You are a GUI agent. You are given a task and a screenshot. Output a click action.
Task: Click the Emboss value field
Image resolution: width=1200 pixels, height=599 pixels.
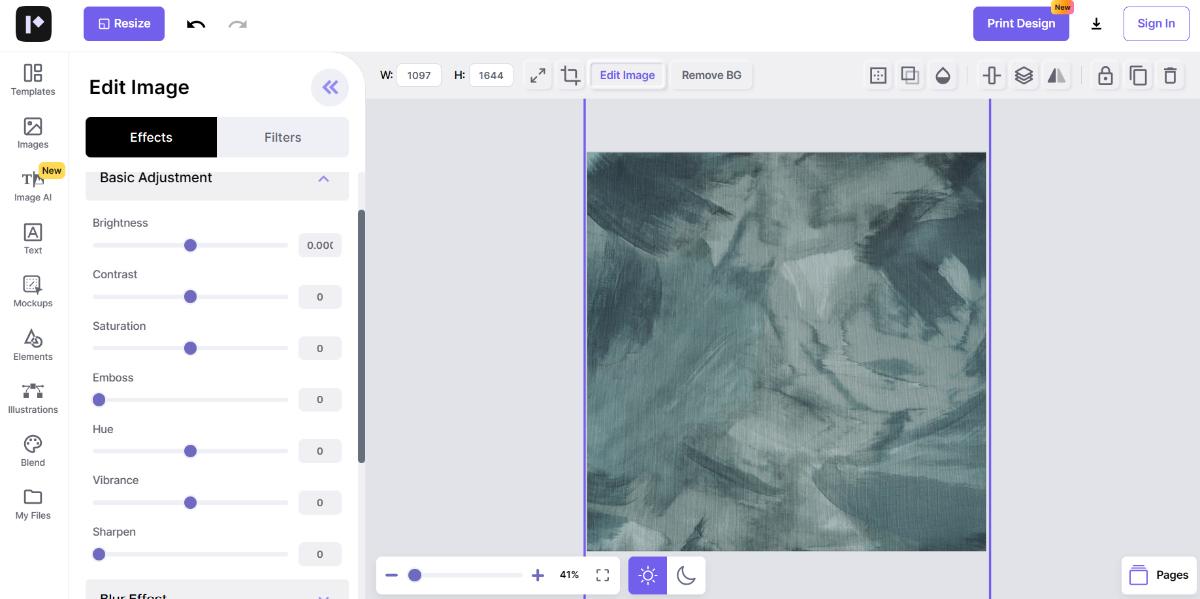tap(320, 399)
